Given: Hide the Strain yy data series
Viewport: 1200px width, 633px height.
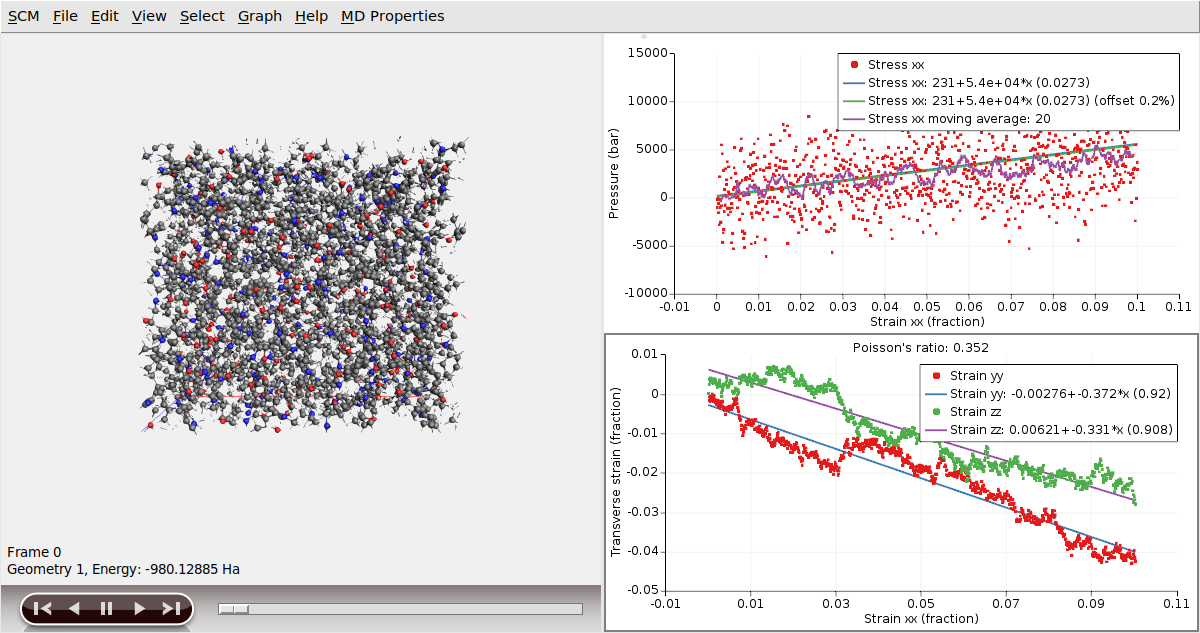Looking at the screenshot, I should pos(934,375).
